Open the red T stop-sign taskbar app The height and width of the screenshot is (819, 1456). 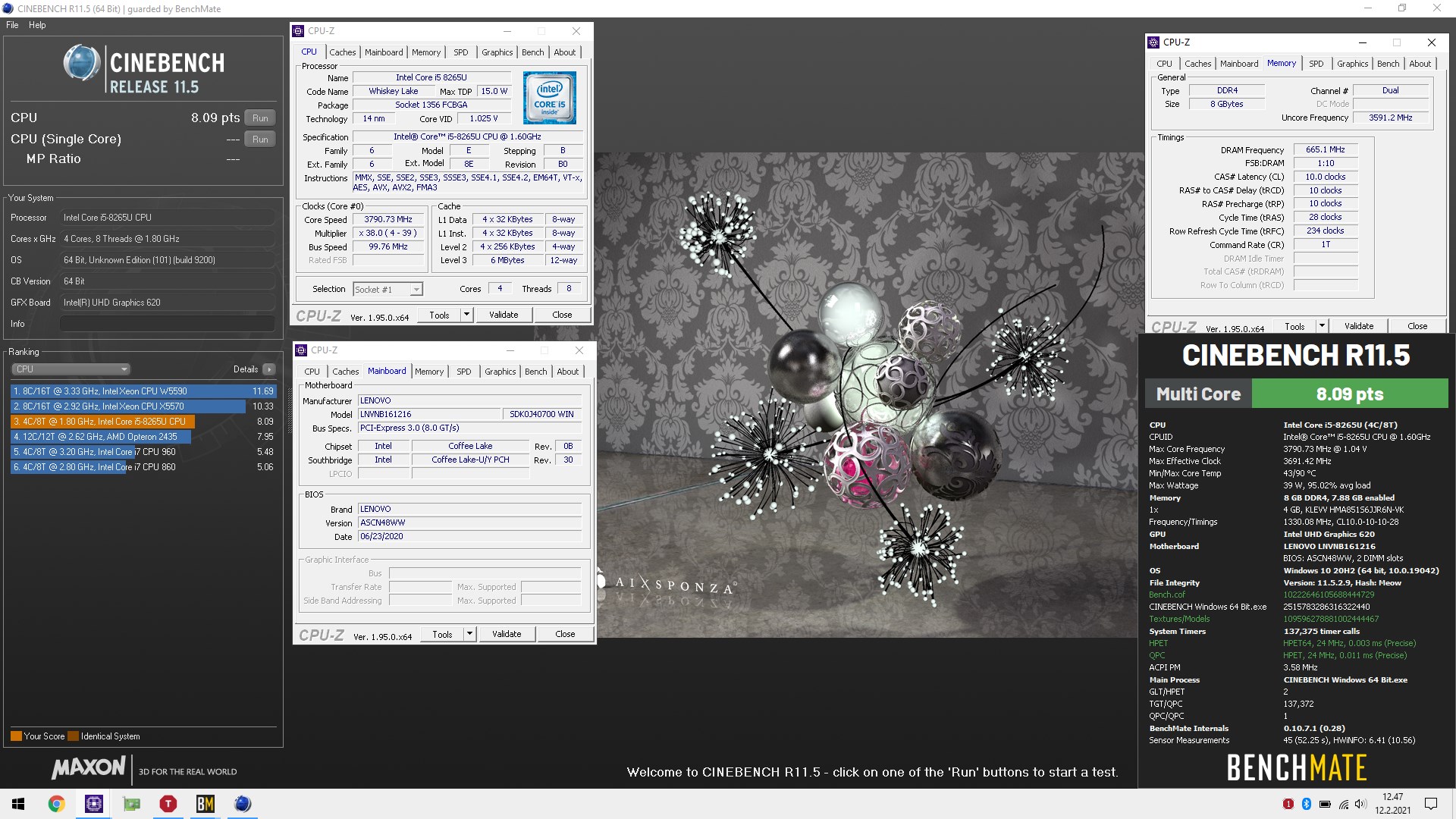(x=168, y=804)
